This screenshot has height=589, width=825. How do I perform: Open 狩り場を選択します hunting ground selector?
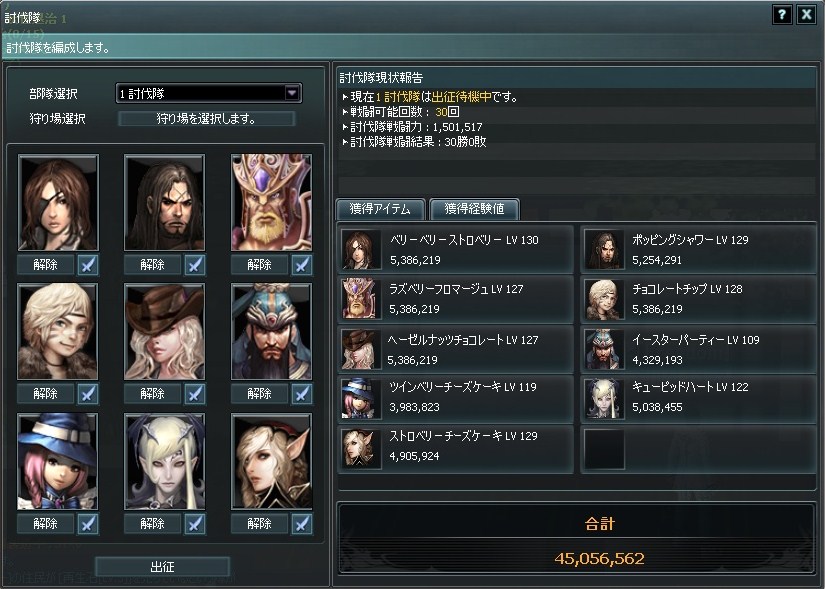click(206, 119)
